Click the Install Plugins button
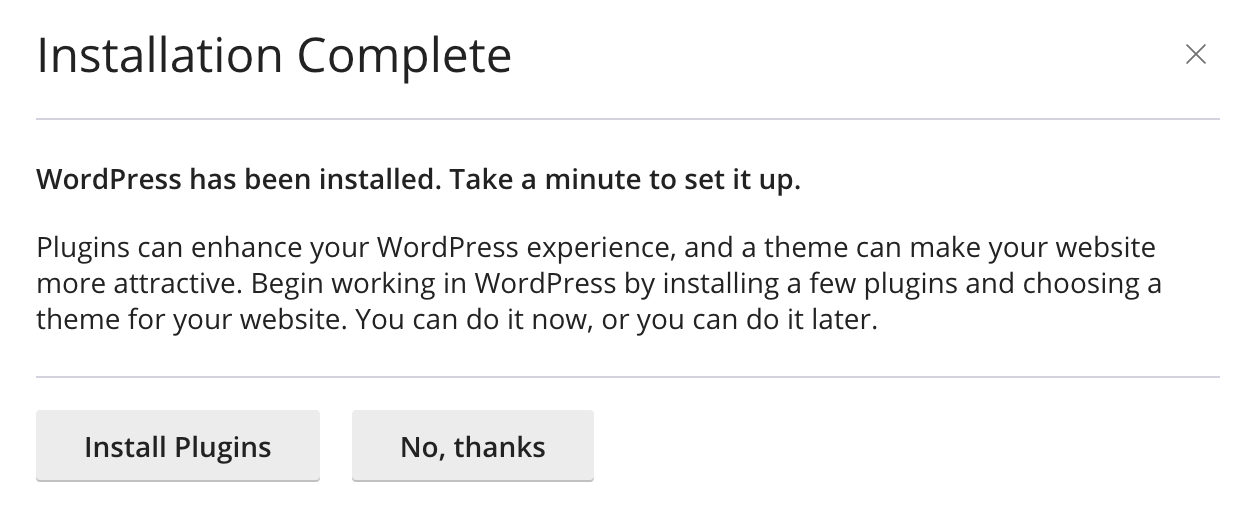Image resolution: width=1252 pixels, height=514 pixels. [x=177, y=446]
